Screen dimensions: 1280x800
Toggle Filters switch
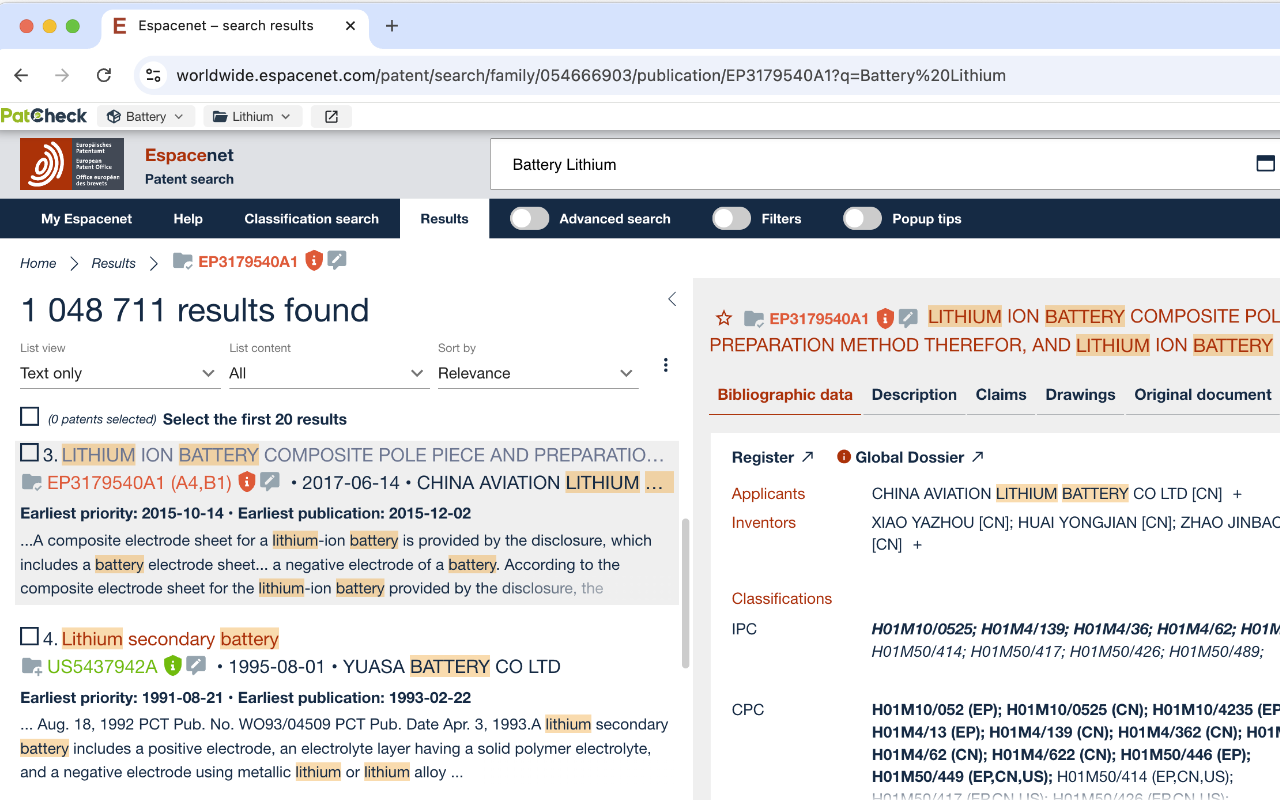click(732, 219)
